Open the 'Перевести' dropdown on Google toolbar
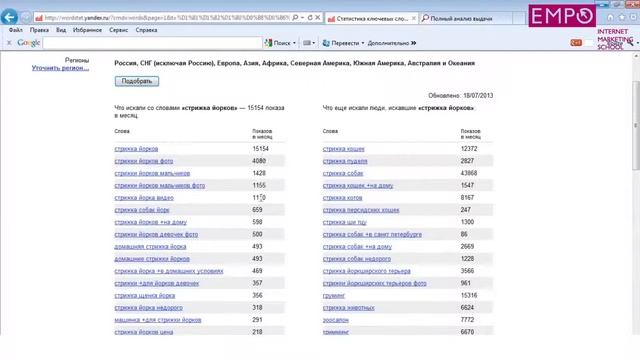Viewport: 640px width, 360px height. tap(363, 43)
